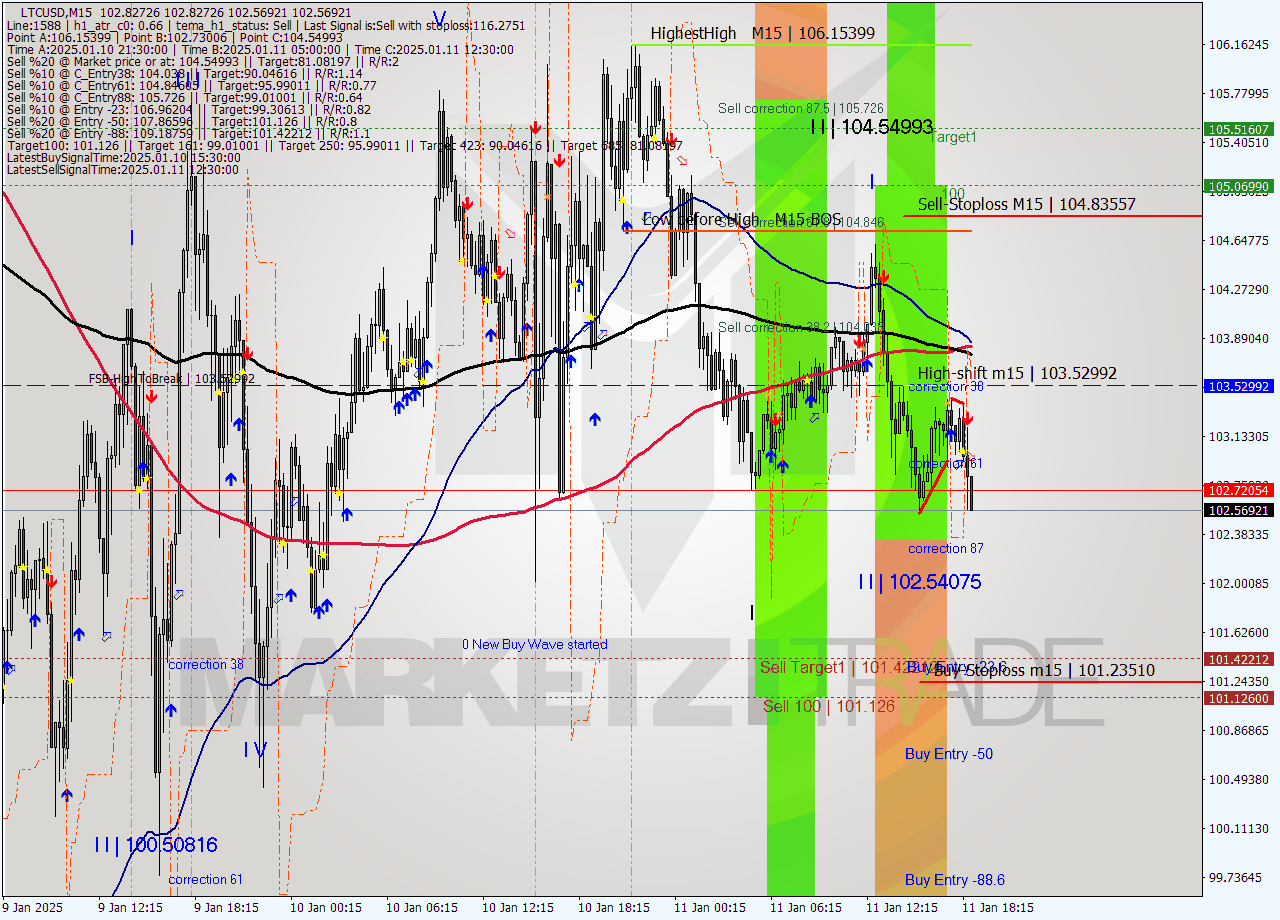This screenshot has height=920, width=1280.
Task: Select the '11 Jan 00:15' time label
Action: coord(709,908)
